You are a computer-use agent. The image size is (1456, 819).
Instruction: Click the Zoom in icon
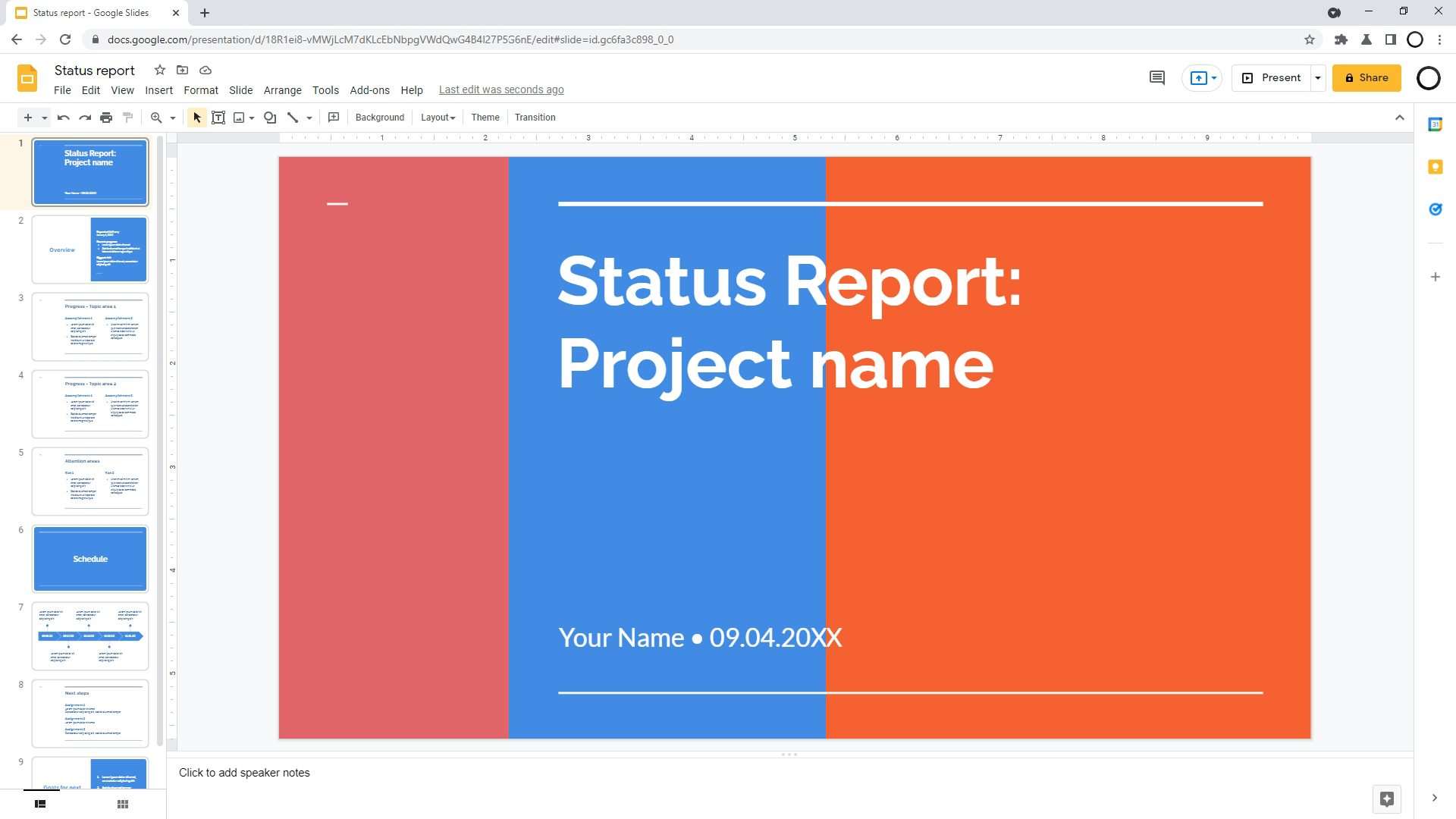click(x=156, y=117)
